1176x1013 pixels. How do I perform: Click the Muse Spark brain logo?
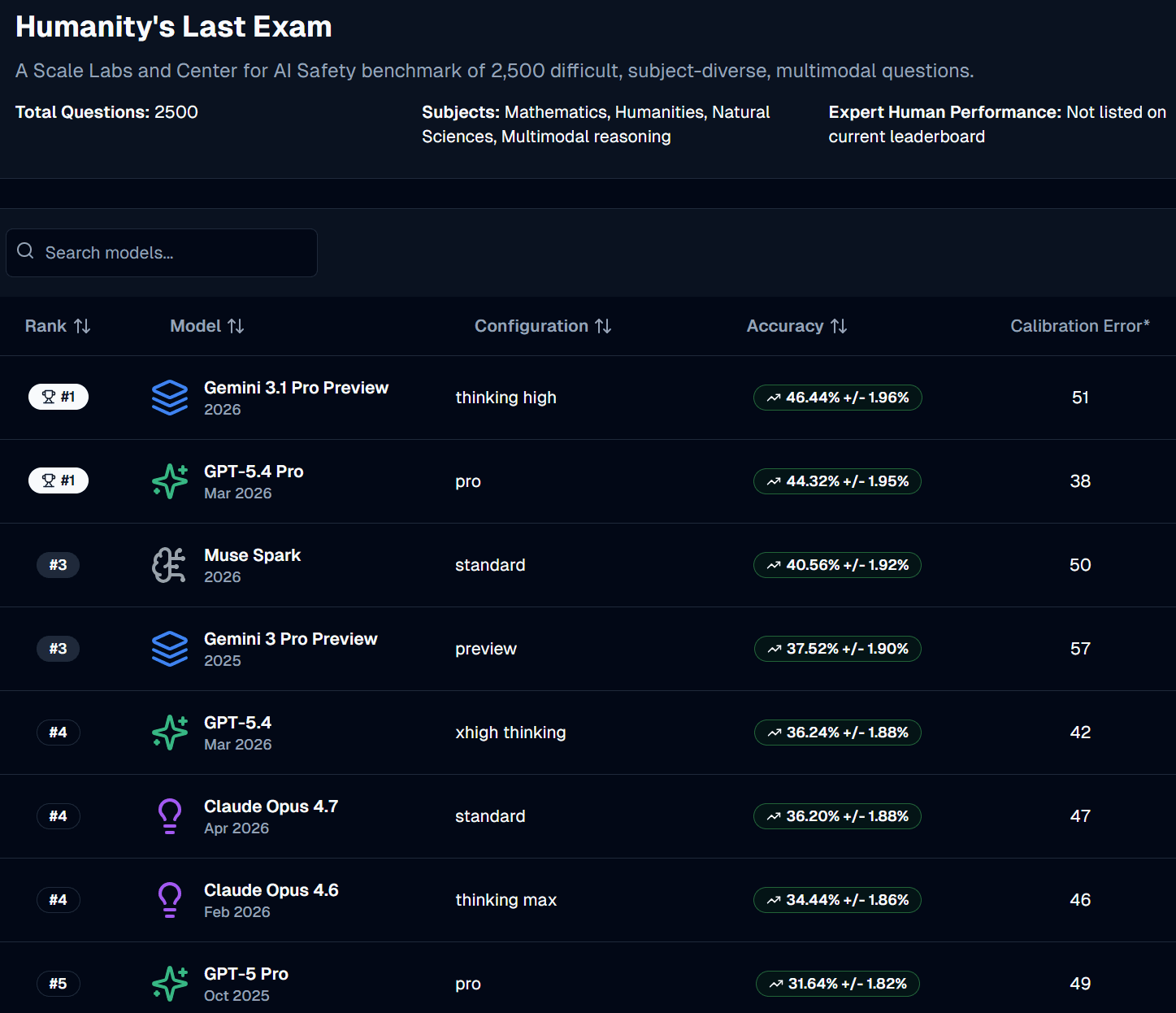coord(170,565)
